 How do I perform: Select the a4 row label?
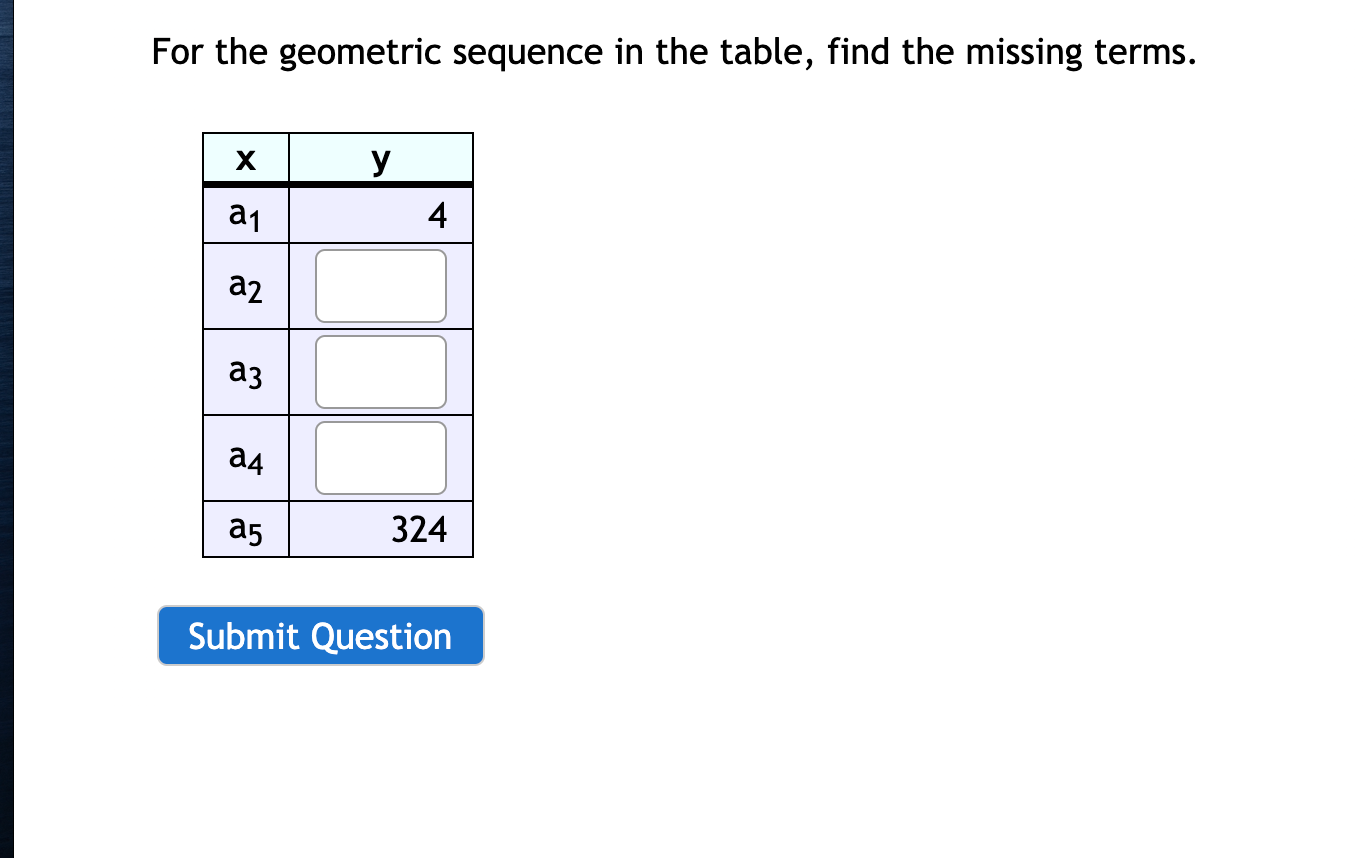[x=245, y=459]
